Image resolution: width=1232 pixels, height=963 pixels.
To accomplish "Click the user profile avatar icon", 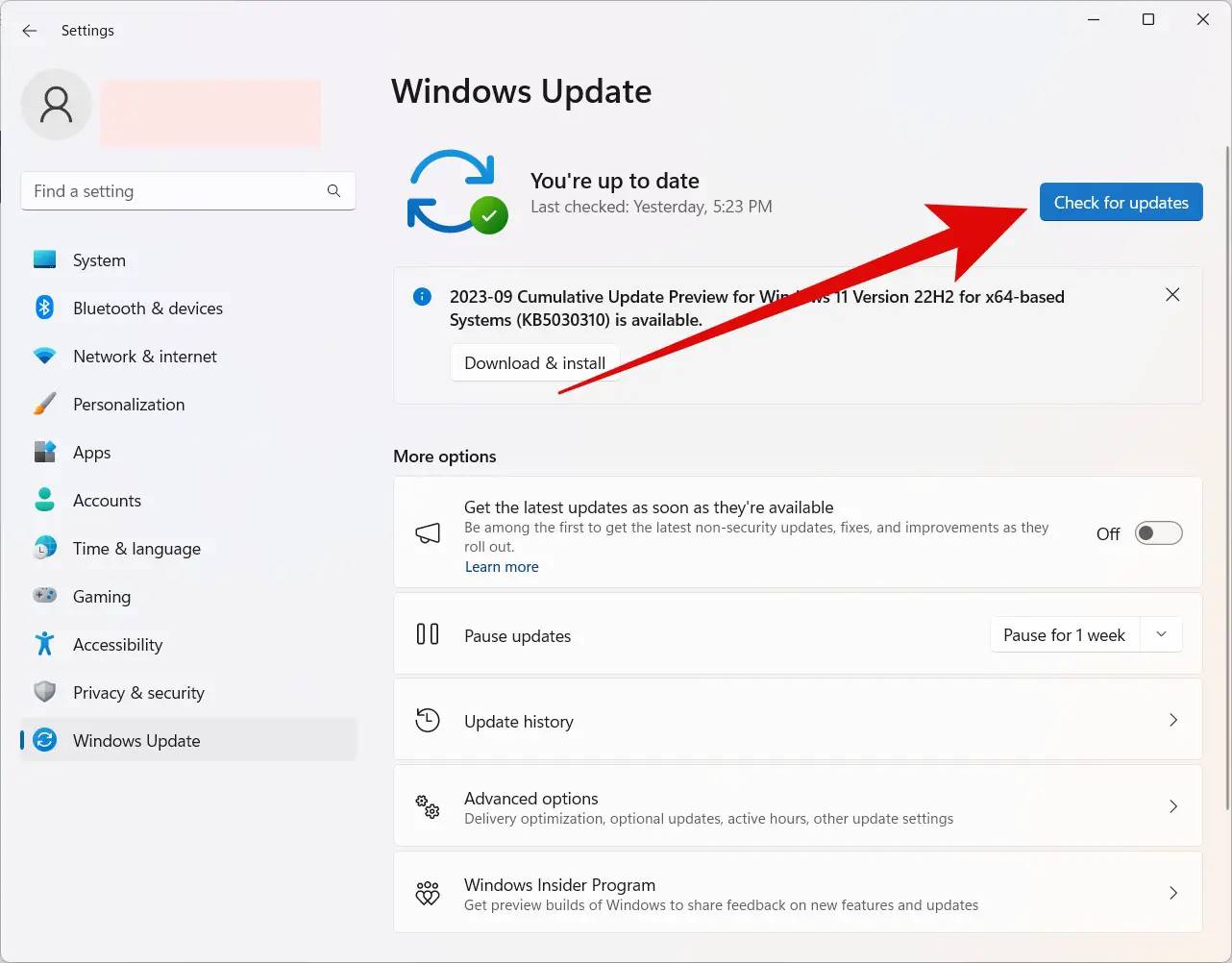I will (56, 105).
